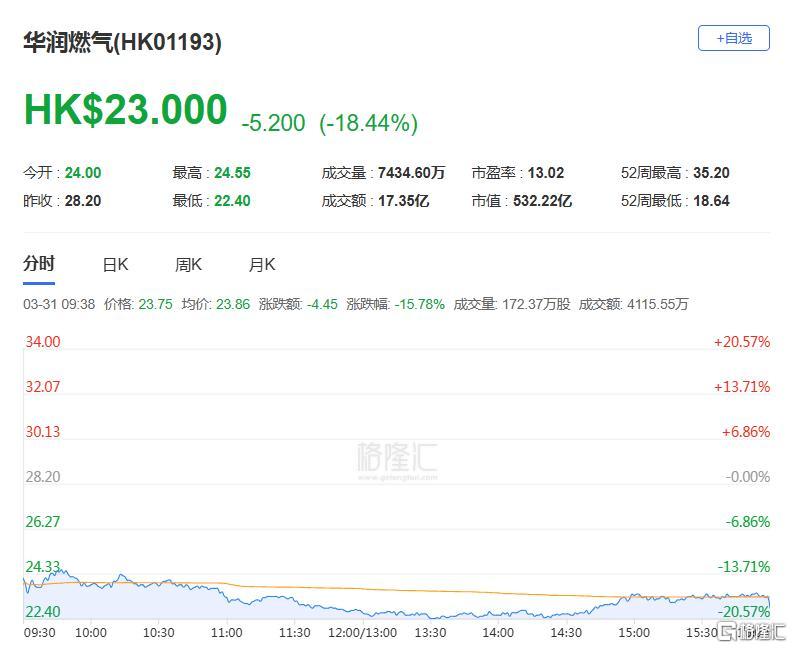The image size is (792, 648).
Task: Click the 52周最高 value 35.20
Action: pyautogui.click(x=711, y=173)
